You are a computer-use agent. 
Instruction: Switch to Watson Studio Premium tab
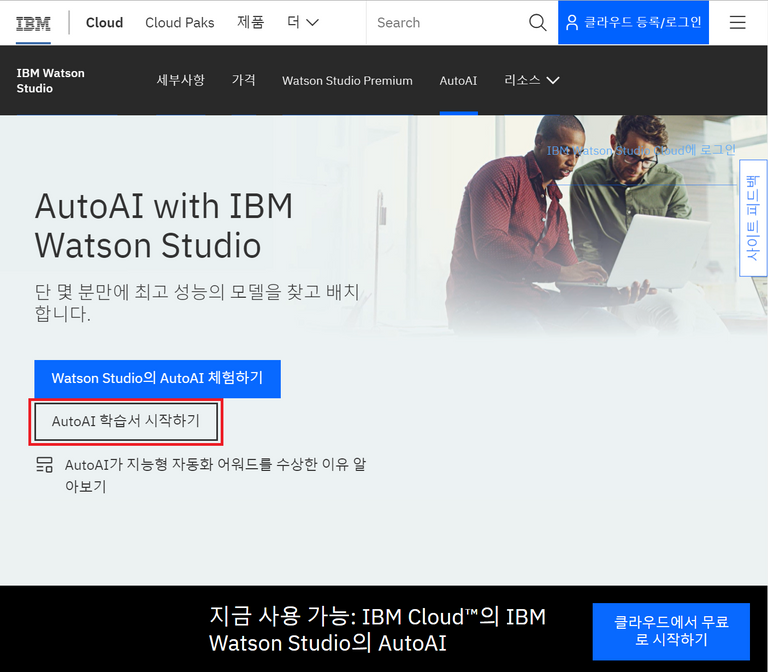(x=347, y=81)
